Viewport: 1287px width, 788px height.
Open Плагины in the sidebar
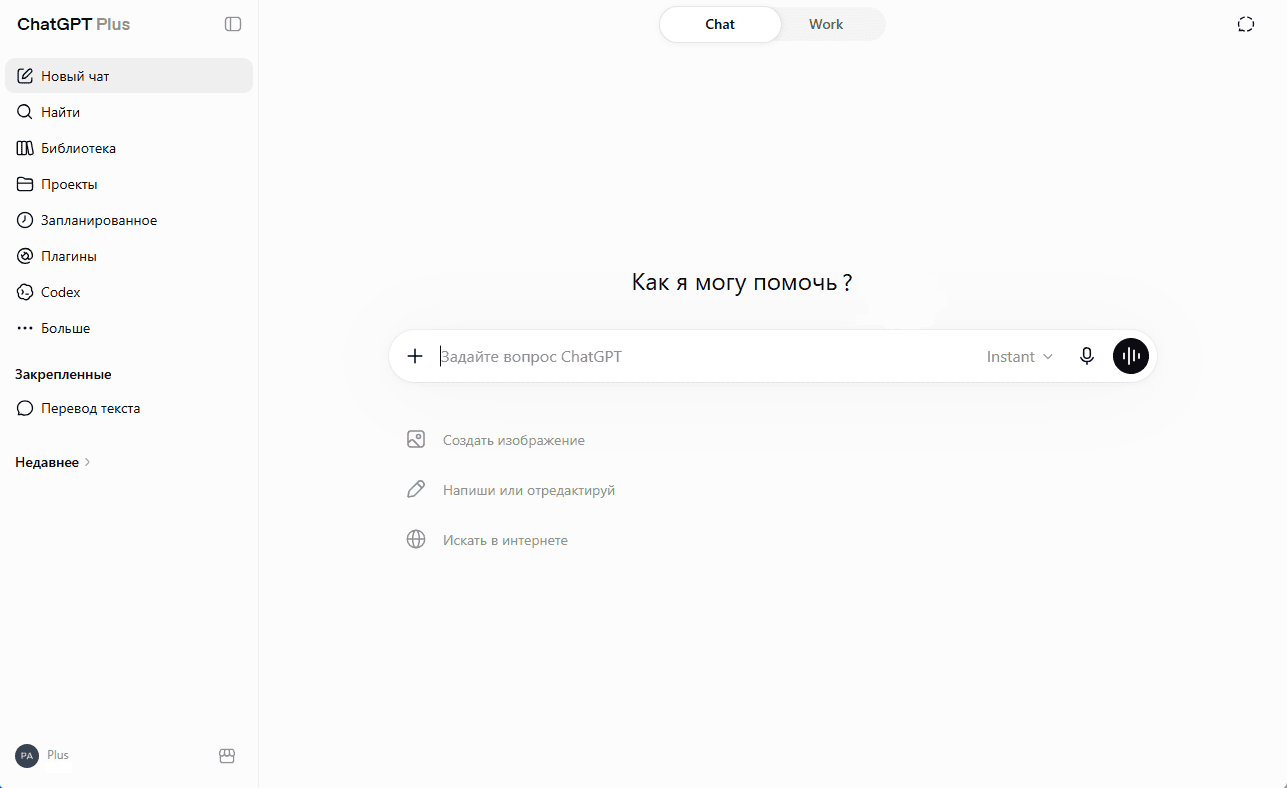(129, 256)
